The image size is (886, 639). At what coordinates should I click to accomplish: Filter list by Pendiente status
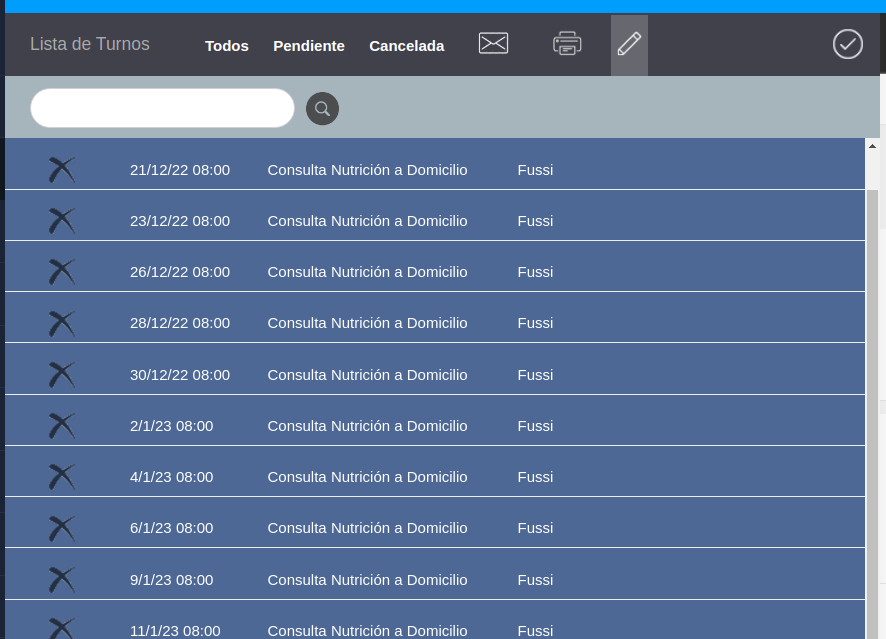(309, 46)
